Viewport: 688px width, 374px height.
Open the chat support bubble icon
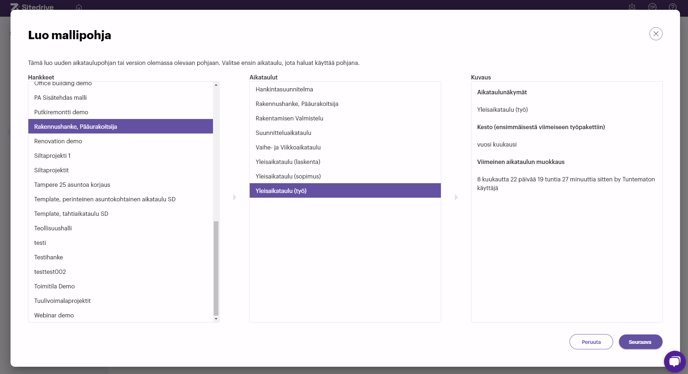674,361
